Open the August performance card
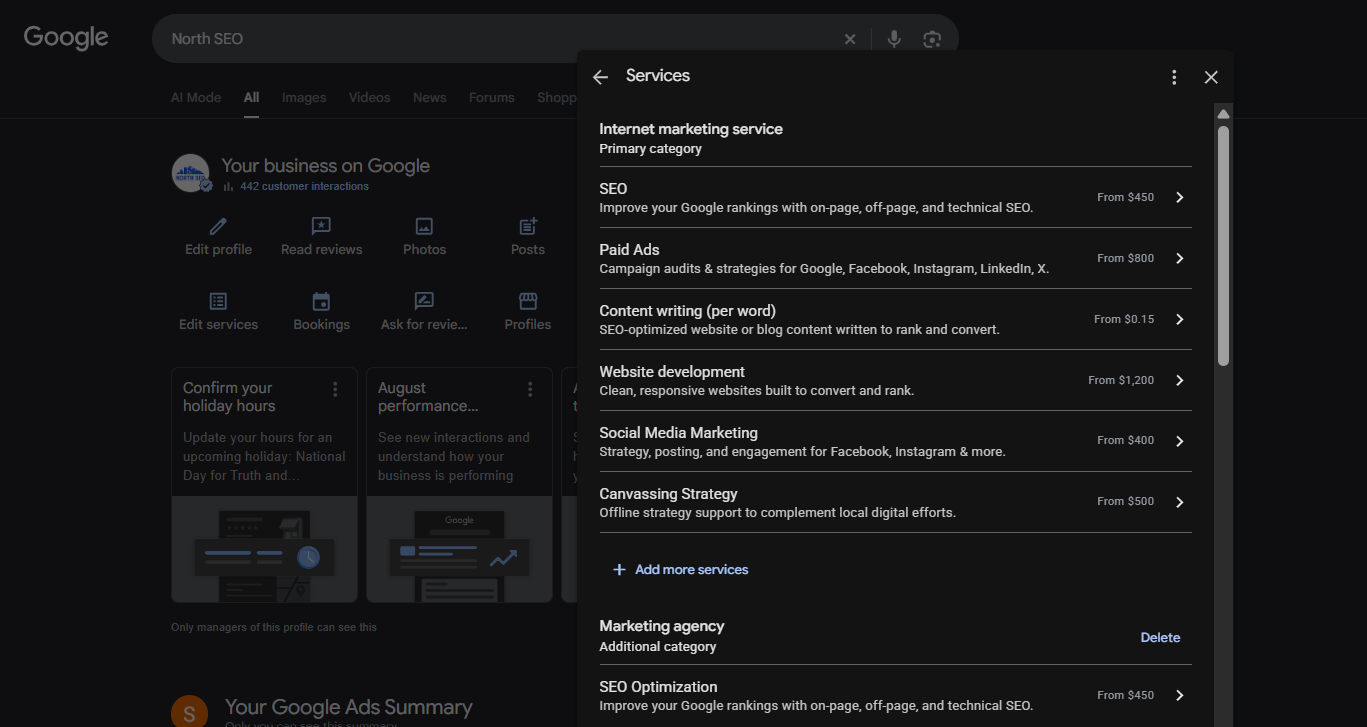 point(459,485)
